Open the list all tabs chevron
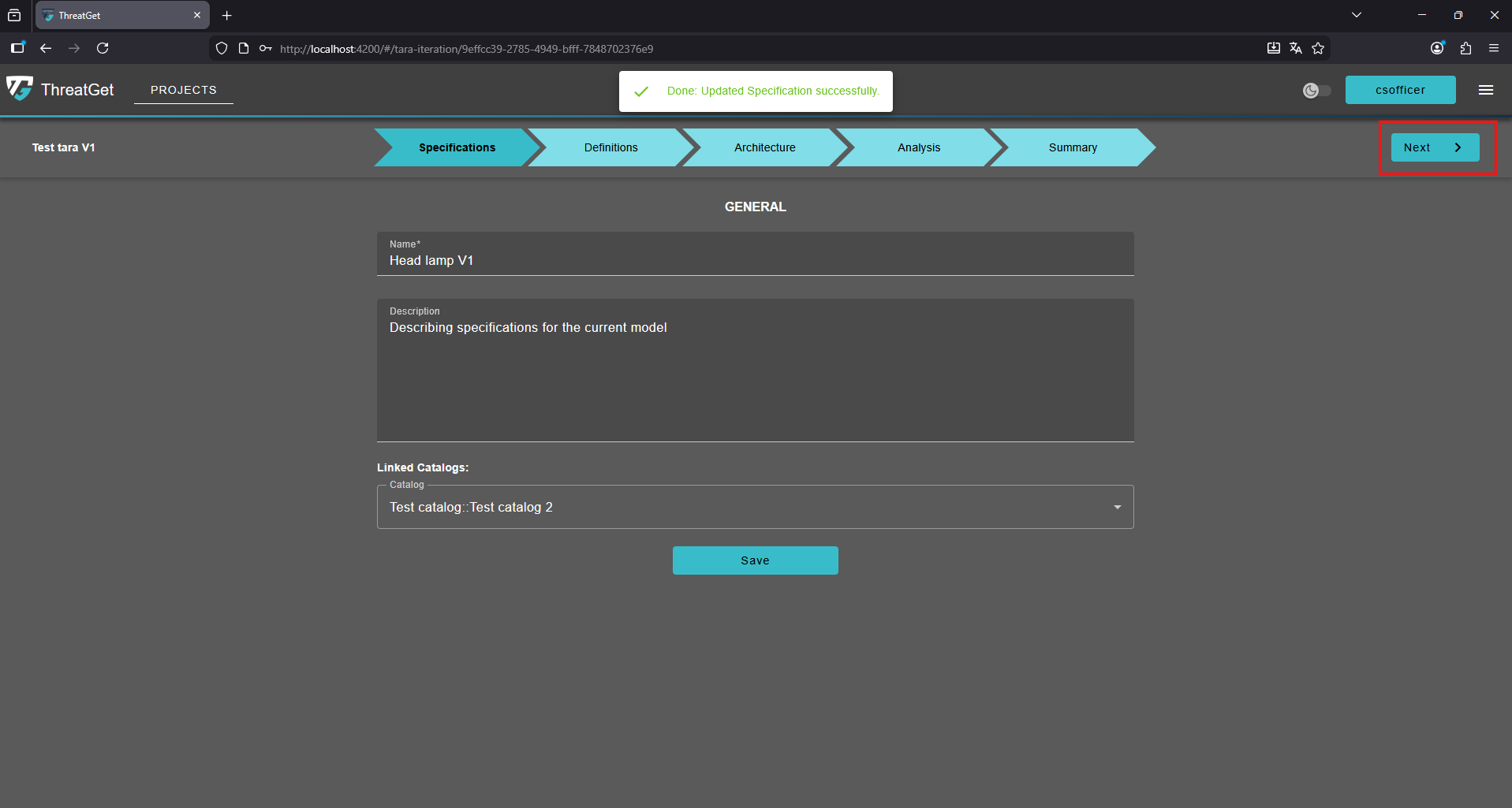The image size is (1512, 808). 1357,15
